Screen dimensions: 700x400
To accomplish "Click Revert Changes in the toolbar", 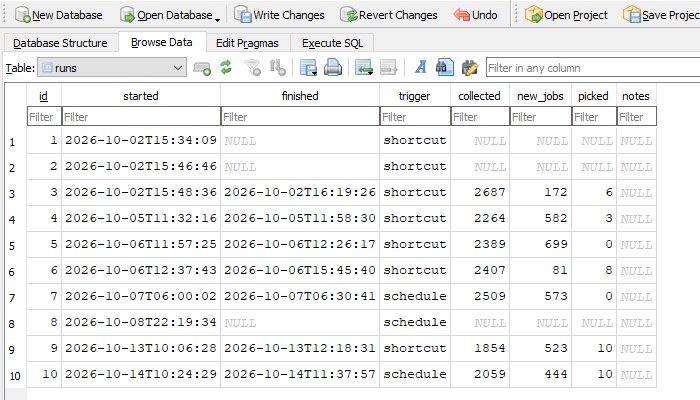I will 389,15.
